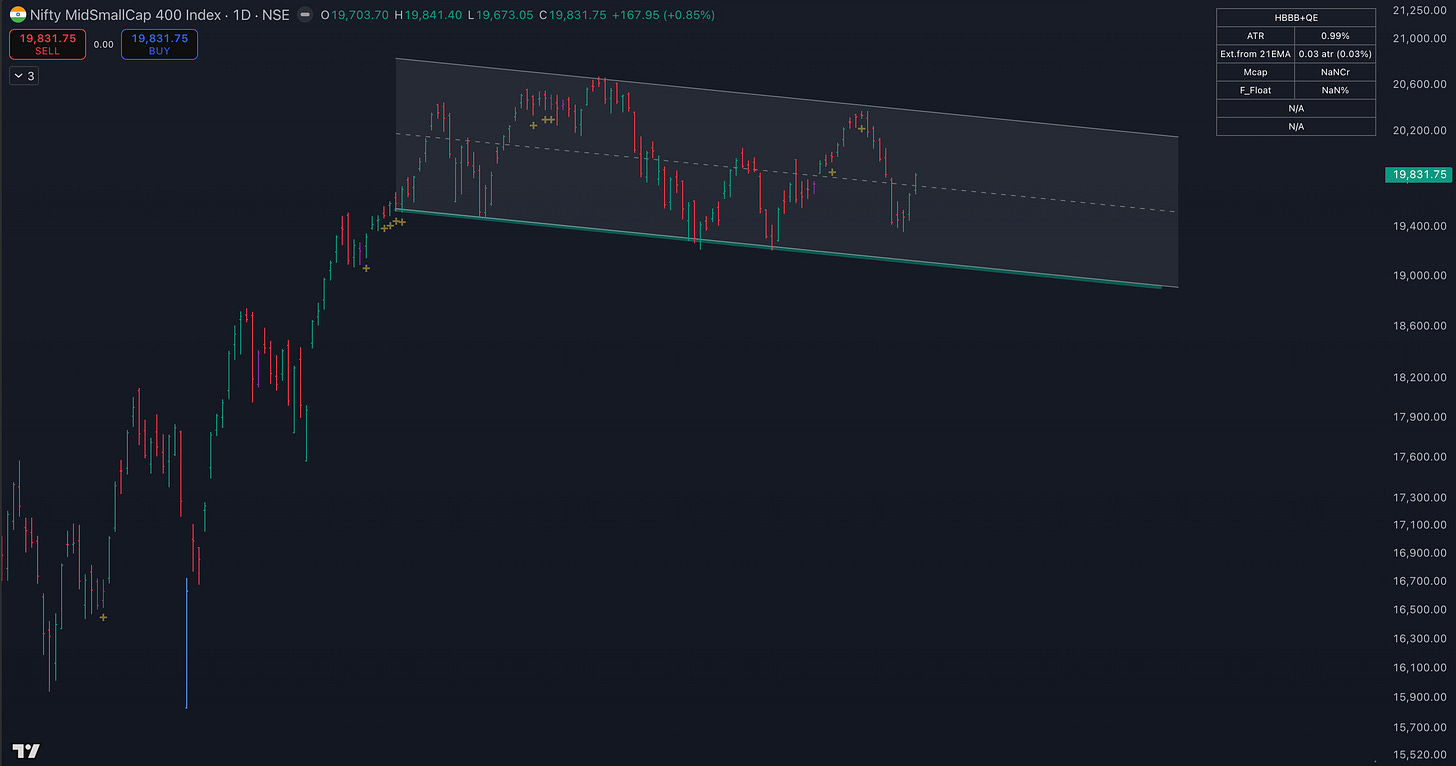
Task: Click the 0.00 spread value between Sell and Buy
Action: [103, 44]
